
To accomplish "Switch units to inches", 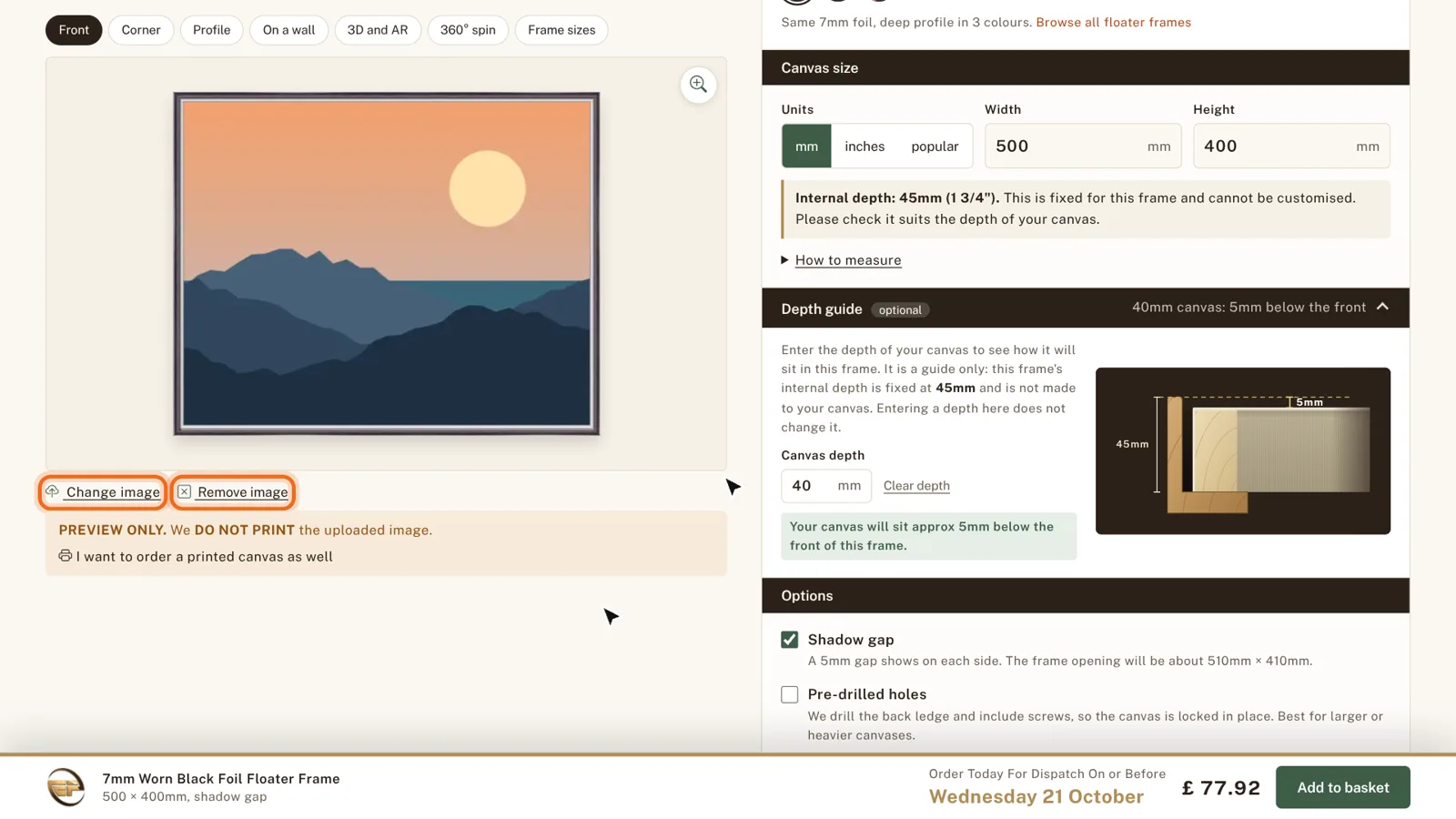I will tap(864, 146).
